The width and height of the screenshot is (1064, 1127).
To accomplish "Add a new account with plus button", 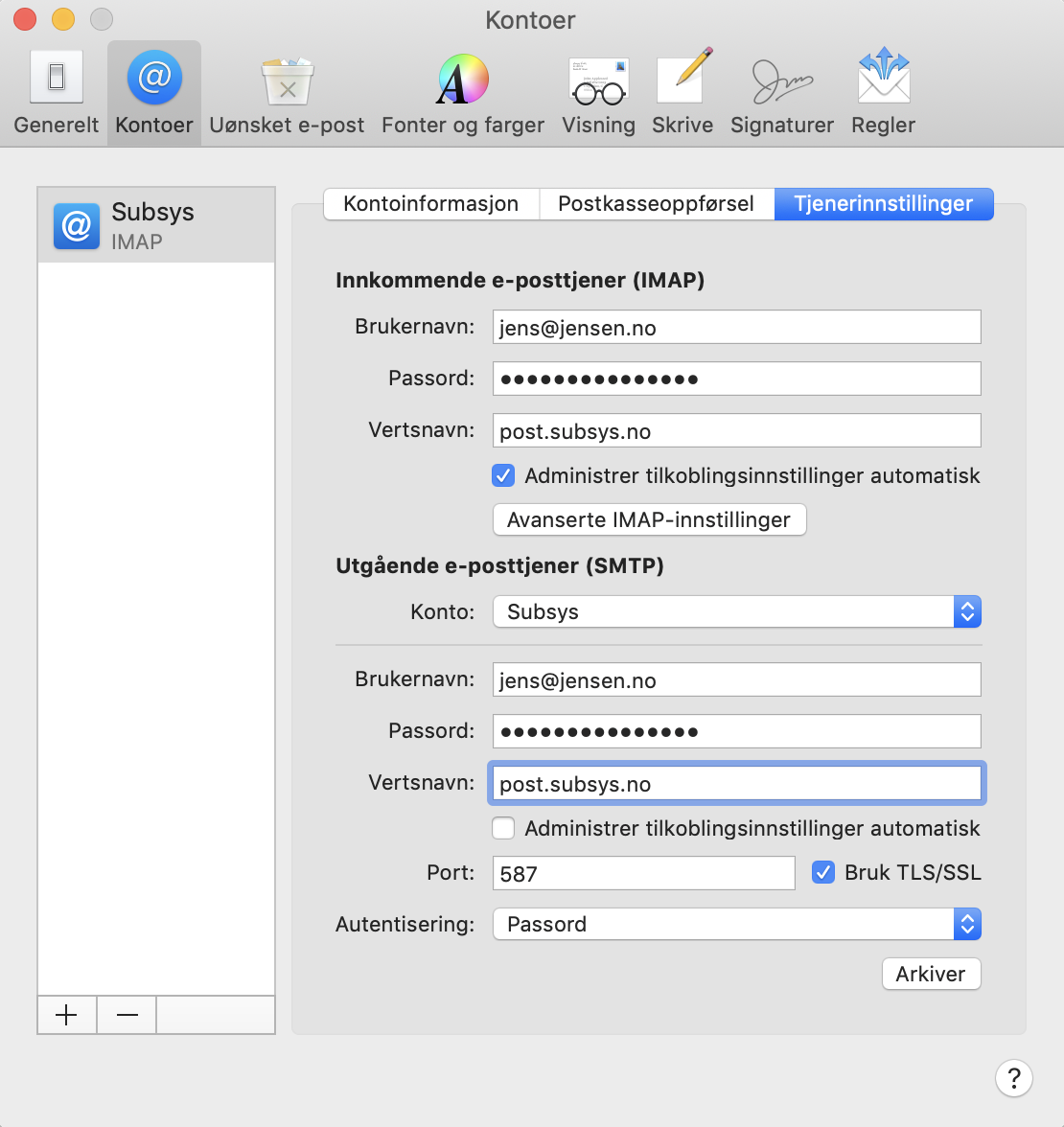I will tap(67, 1015).
